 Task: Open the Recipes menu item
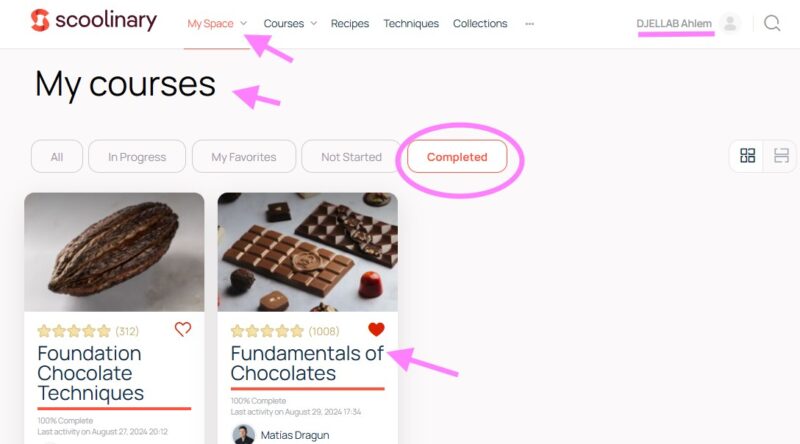click(x=350, y=23)
